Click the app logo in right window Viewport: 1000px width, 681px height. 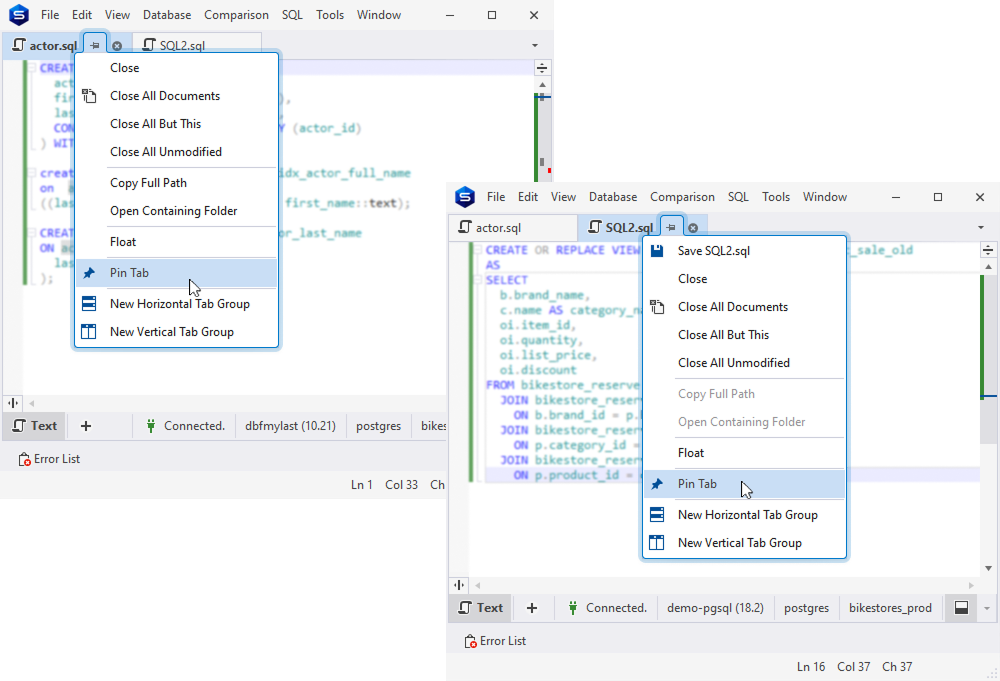[465, 197]
